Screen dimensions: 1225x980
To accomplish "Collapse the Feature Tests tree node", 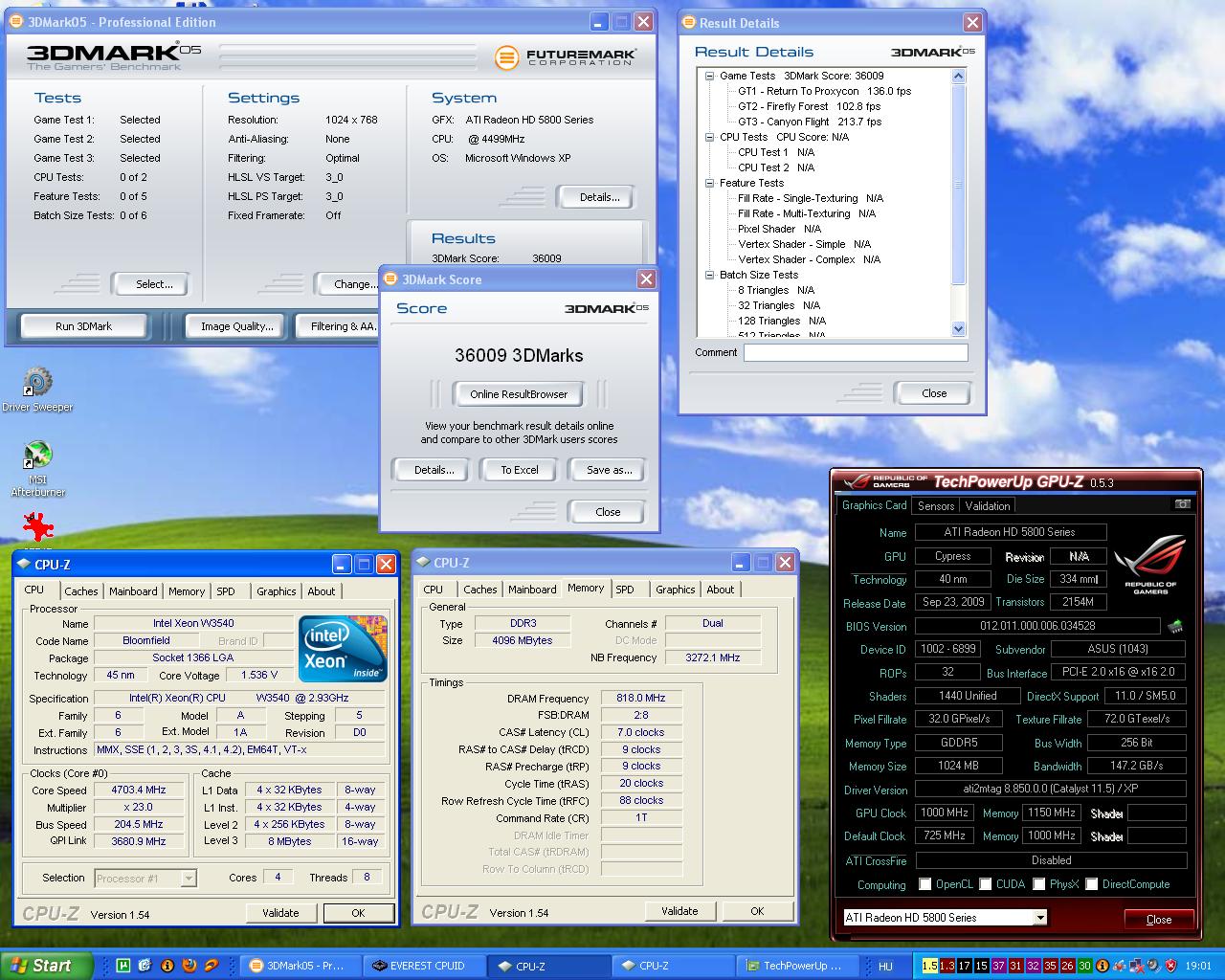I will (x=709, y=183).
